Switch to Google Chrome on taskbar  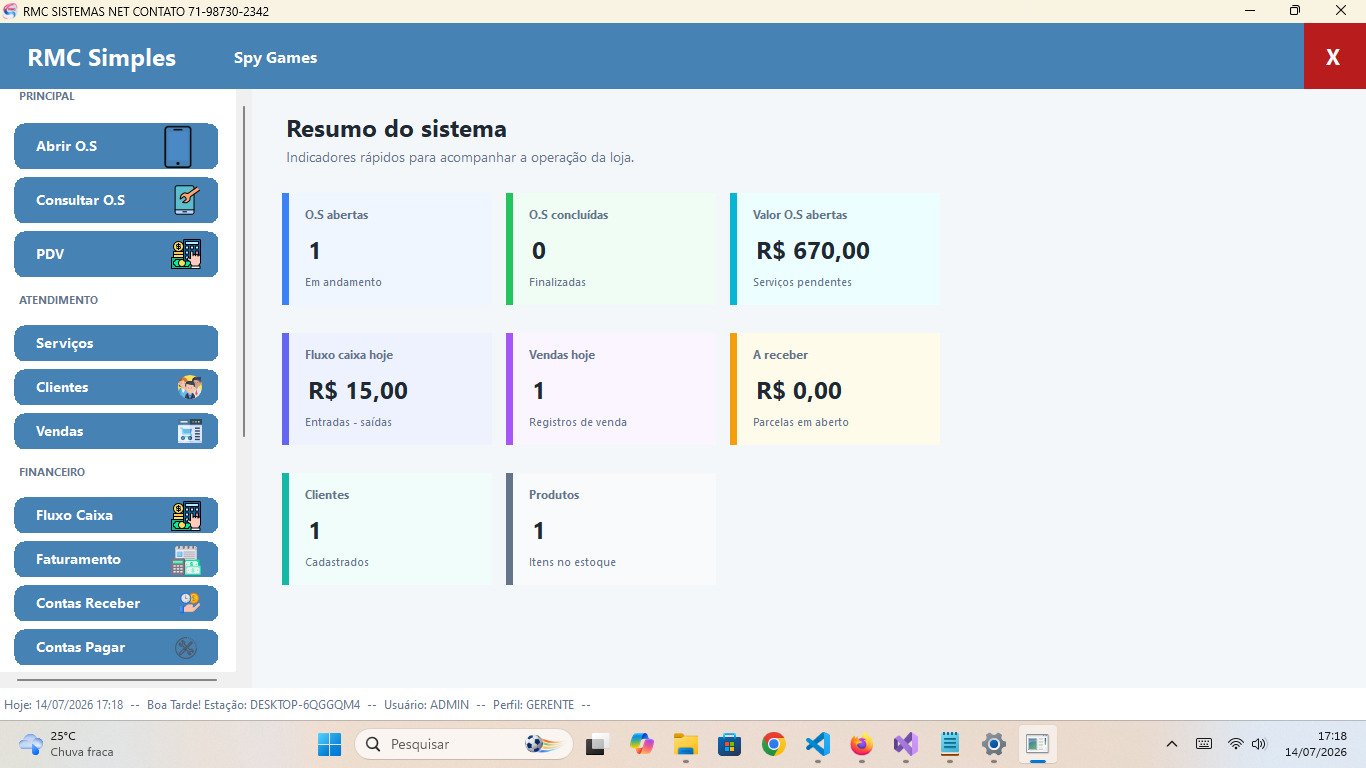[773, 744]
